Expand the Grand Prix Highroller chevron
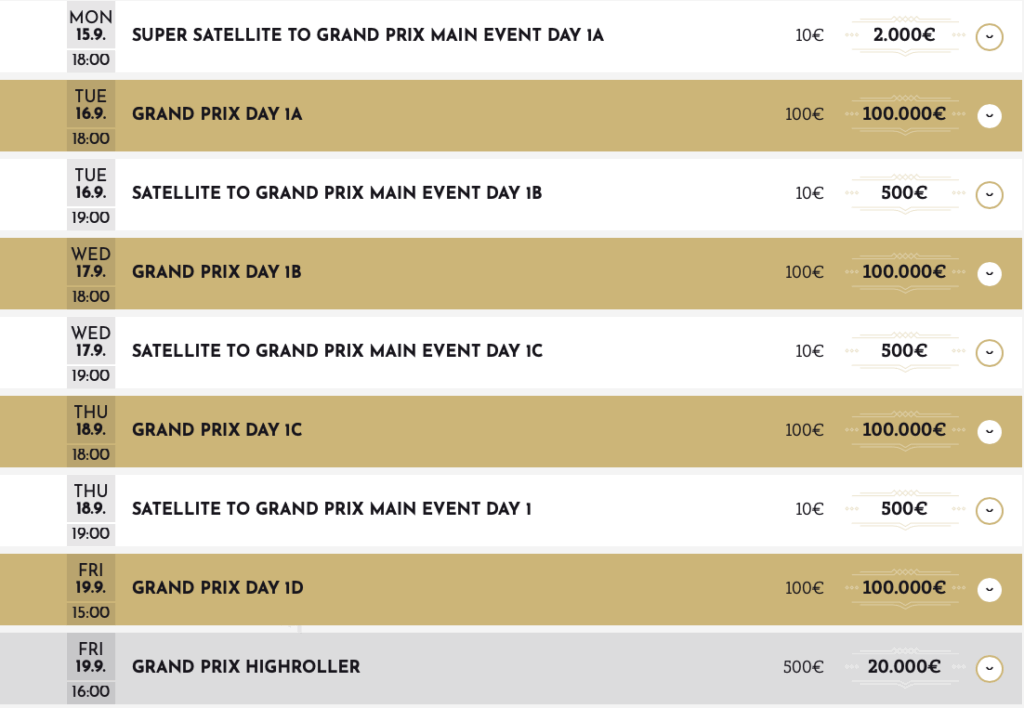 tap(989, 668)
